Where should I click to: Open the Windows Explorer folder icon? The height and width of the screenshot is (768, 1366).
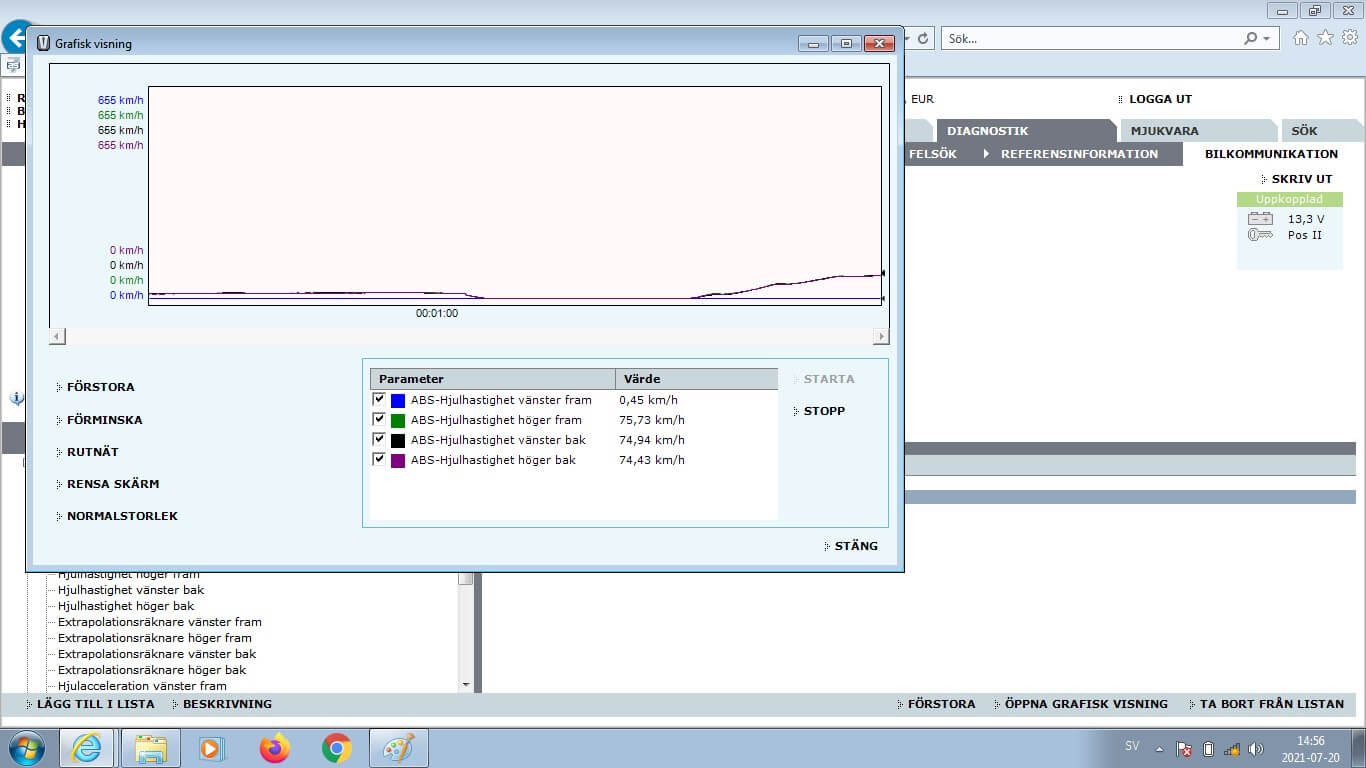pyautogui.click(x=150, y=748)
